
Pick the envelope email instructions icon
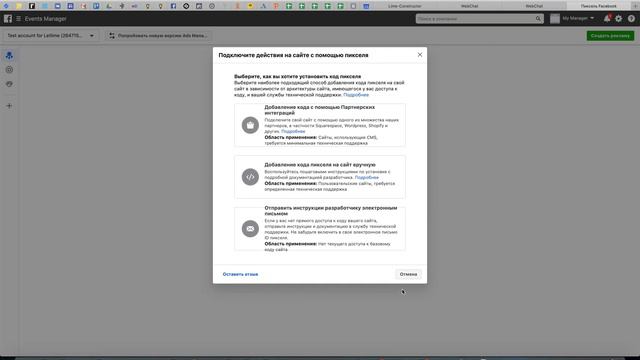250,229
